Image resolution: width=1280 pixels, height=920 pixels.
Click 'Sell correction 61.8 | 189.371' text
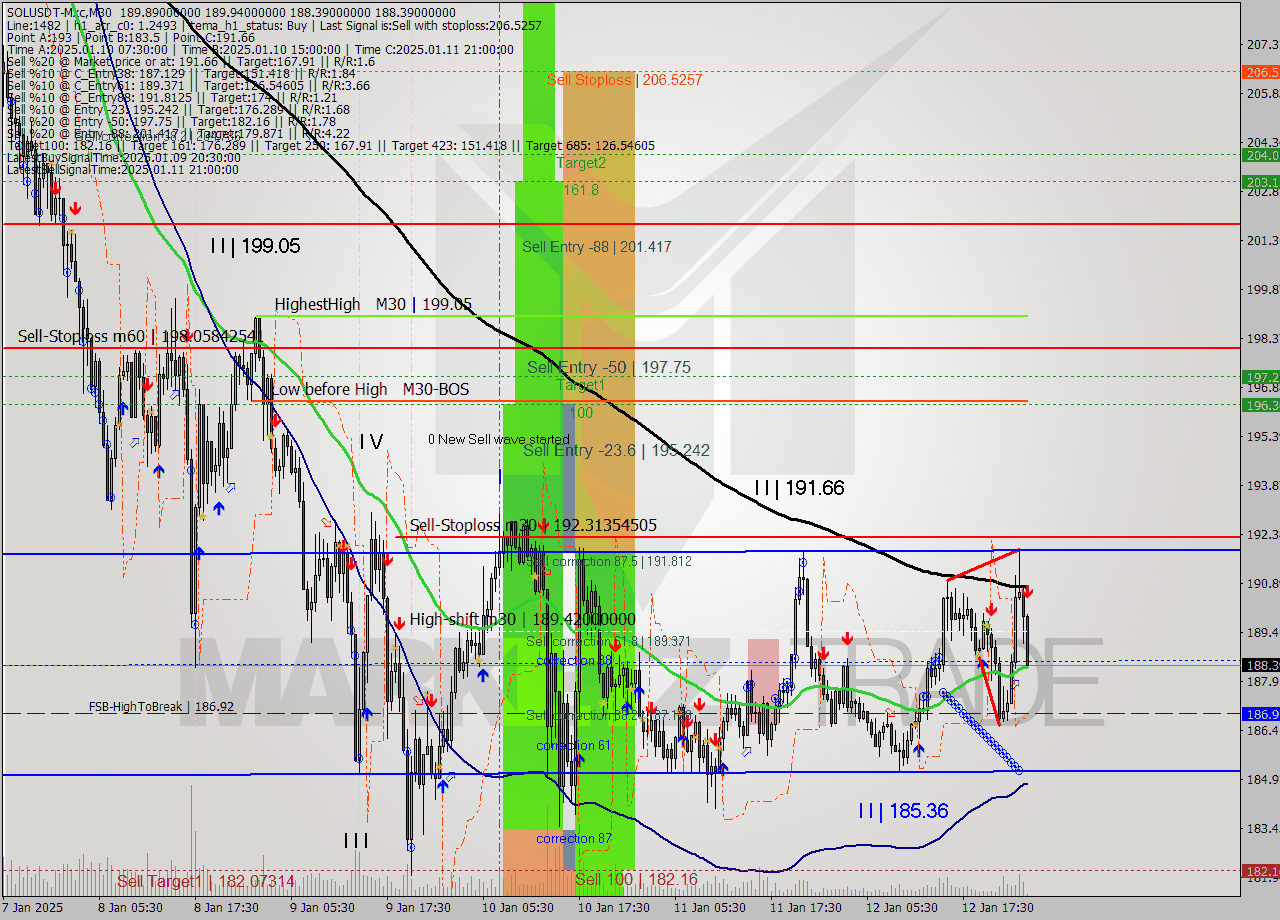609,641
